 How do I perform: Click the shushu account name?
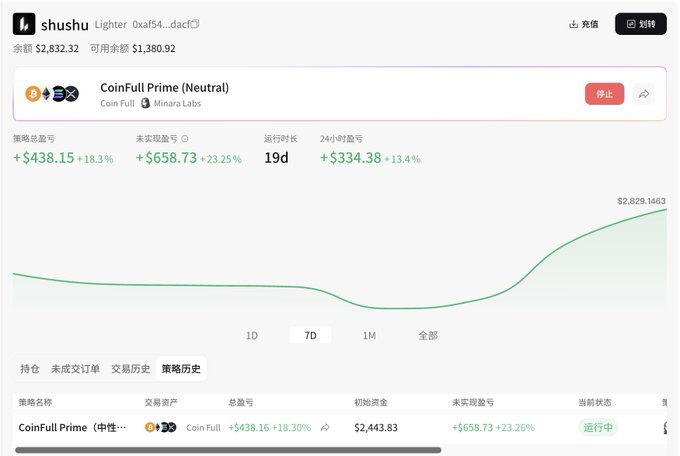coord(65,25)
